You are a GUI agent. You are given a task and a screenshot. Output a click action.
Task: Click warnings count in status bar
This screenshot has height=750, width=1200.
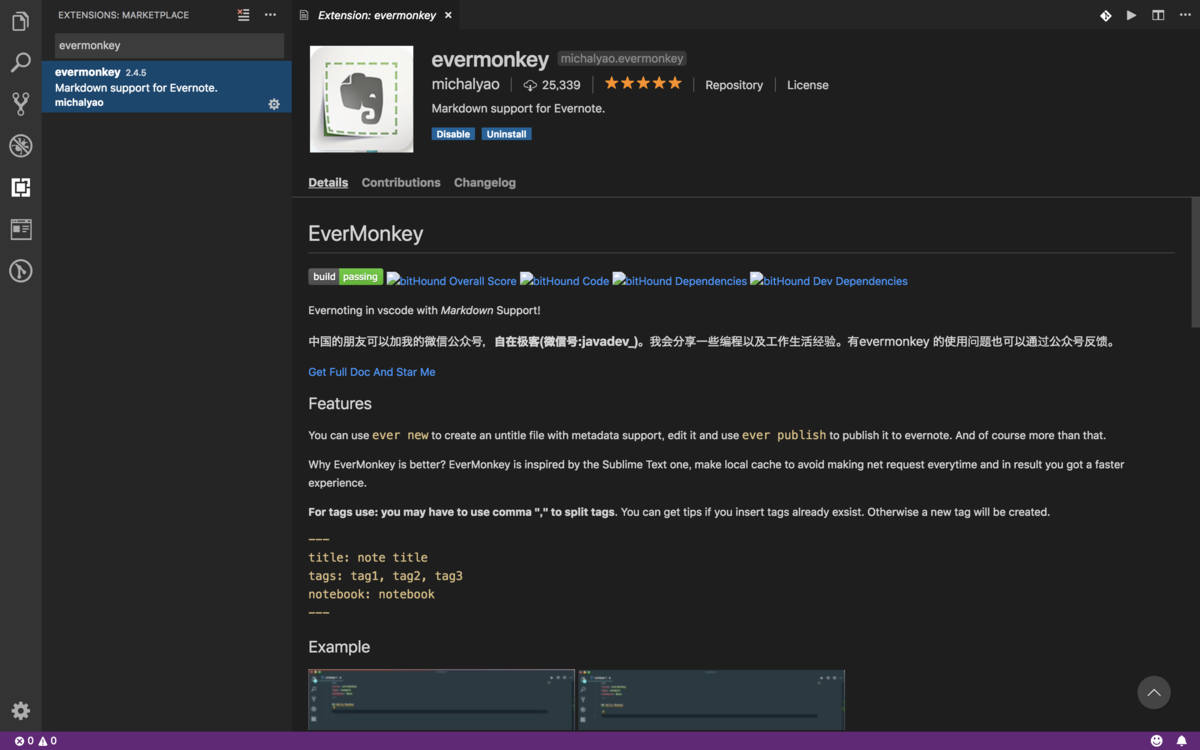[47, 741]
